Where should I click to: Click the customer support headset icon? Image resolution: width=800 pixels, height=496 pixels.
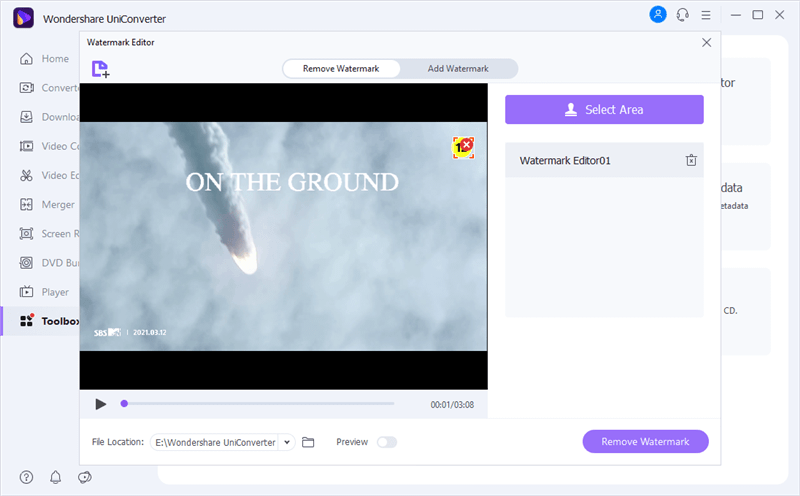point(683,15)
